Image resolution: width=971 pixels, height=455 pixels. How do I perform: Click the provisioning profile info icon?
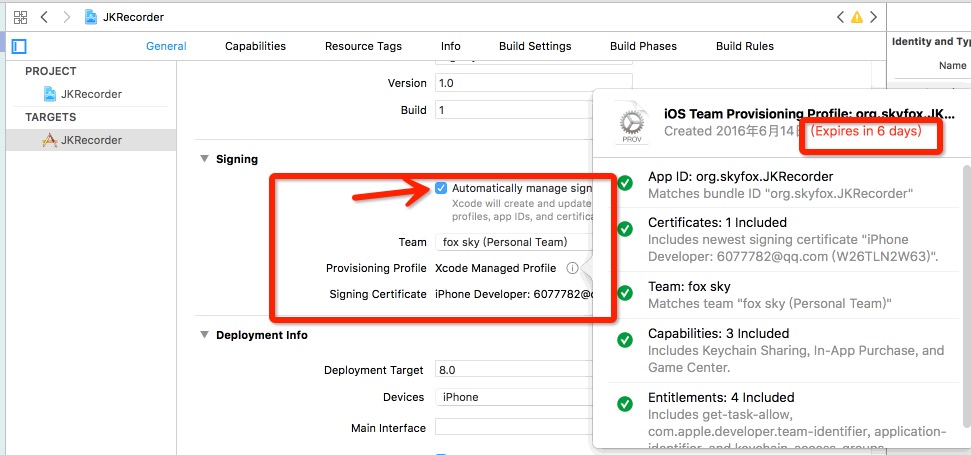(x=572, y=268)
